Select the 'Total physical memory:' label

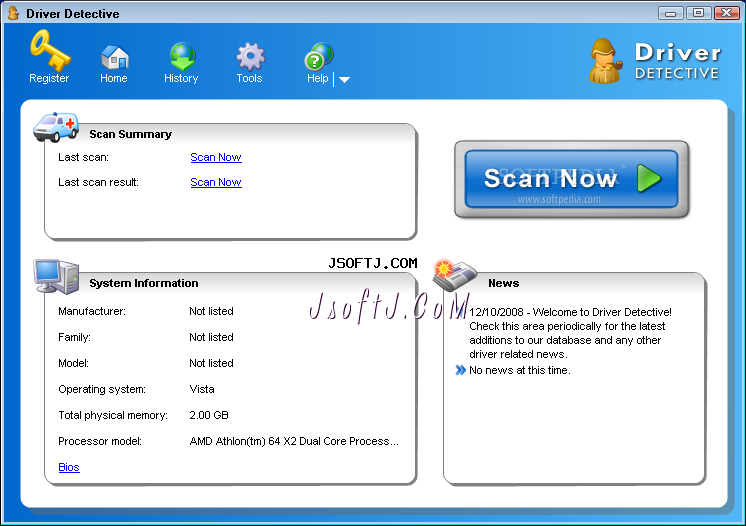pos(113,416)
